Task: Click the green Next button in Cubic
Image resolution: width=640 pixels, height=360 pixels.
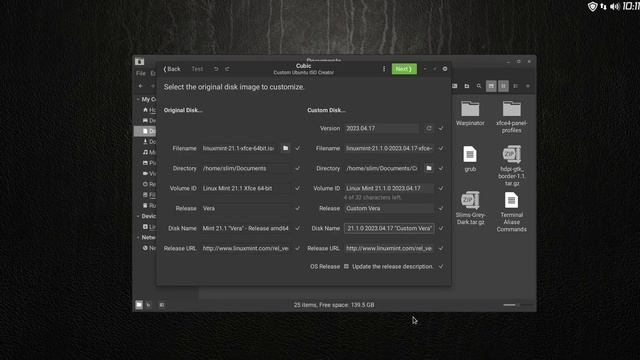Action: coord(404,69)
